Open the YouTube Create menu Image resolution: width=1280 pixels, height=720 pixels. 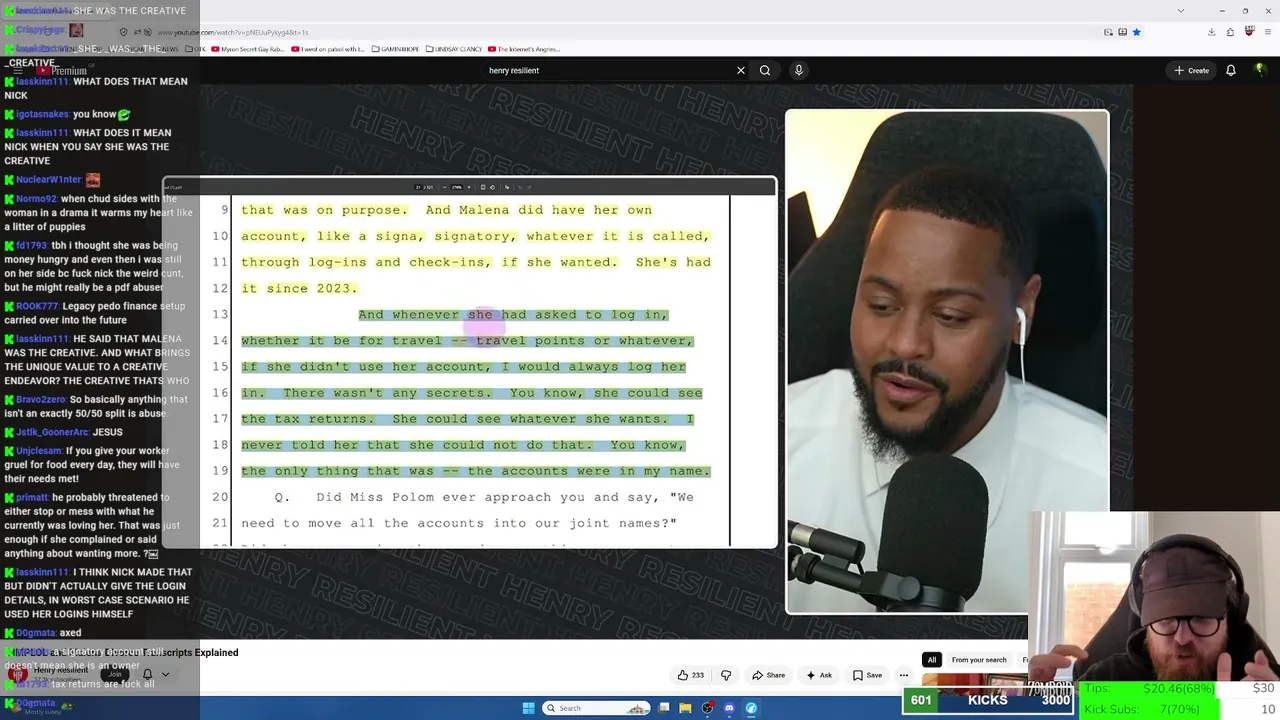pyautogui.click(x=1192, y=70)
